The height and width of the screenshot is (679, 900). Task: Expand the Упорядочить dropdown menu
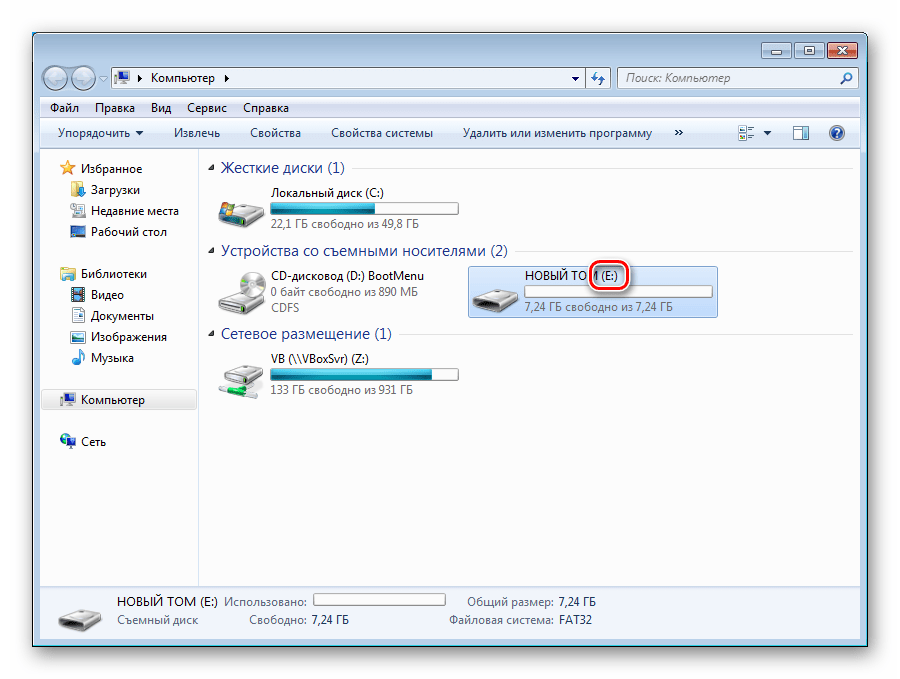100,133
